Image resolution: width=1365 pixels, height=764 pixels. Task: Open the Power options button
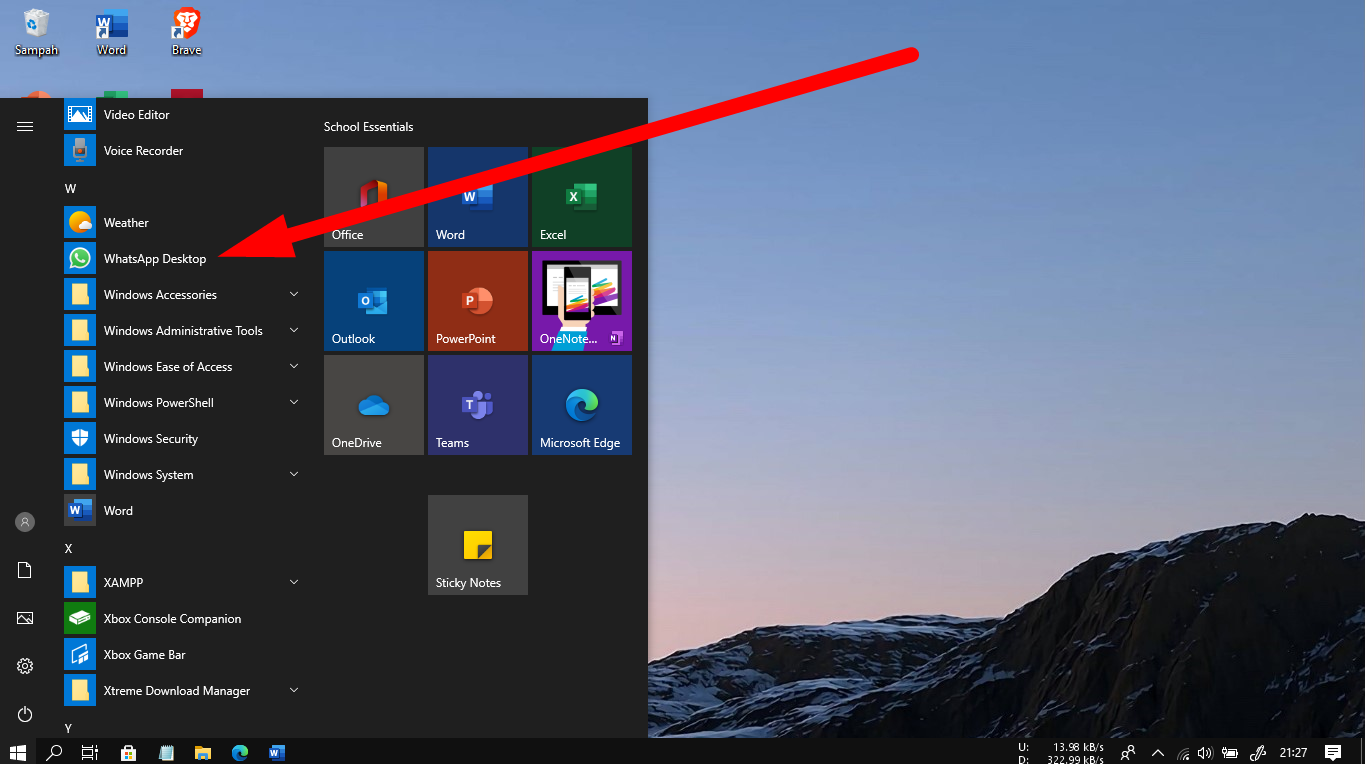point(25,714)
